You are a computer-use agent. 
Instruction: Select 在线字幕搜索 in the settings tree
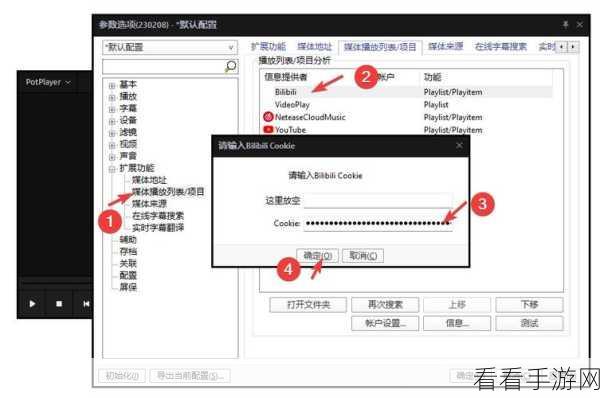pyautogui.click(x=158, y=216)
